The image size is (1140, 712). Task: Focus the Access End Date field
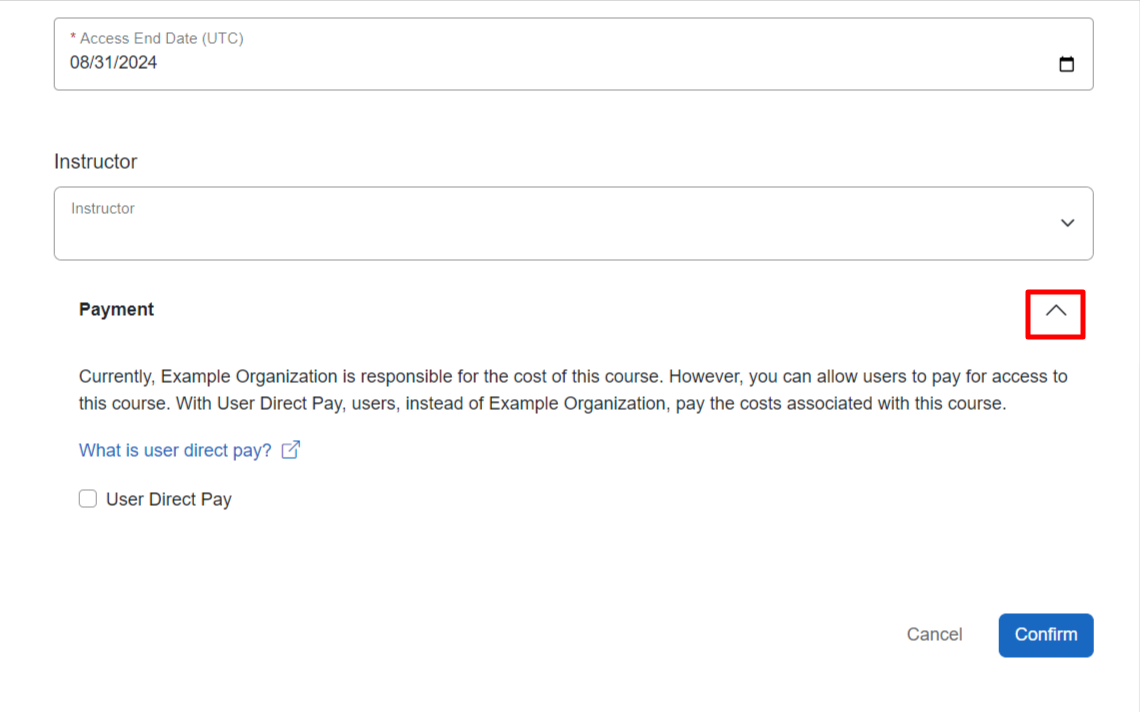(574, 55)
